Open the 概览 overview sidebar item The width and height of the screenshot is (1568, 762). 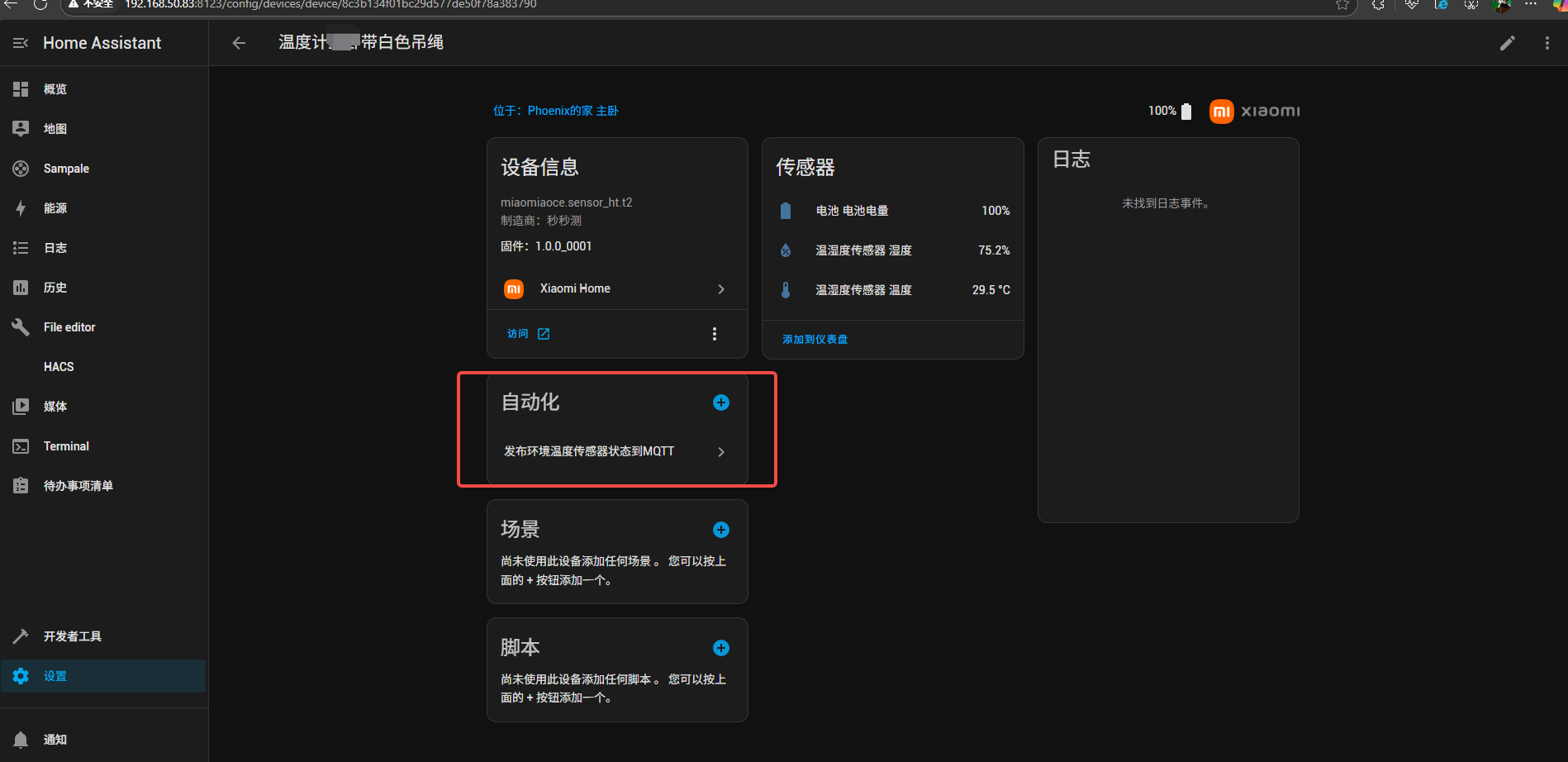point(55,89)
